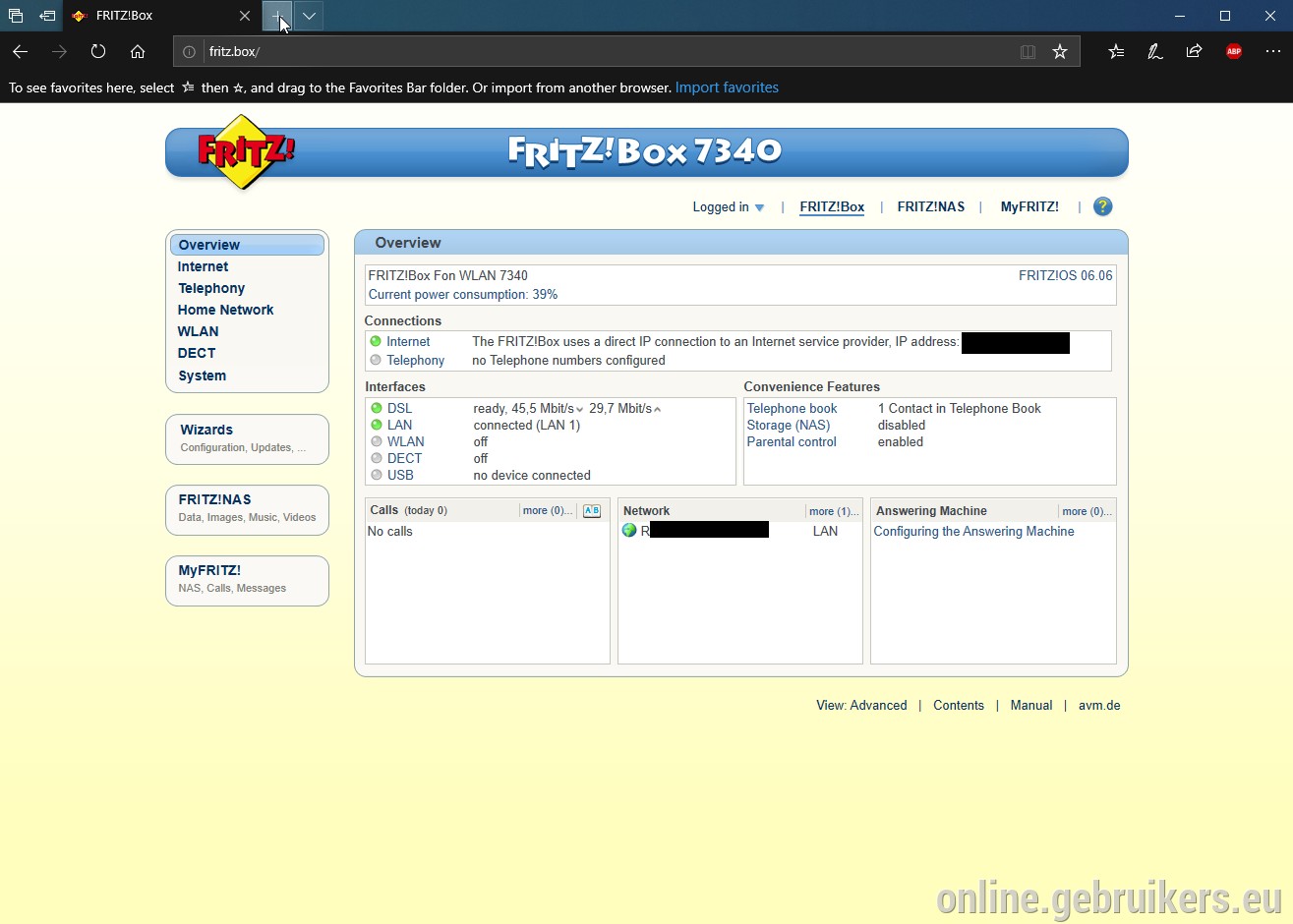Open the Wizards panel
Image resolution: width=1293 pixels, height=924 pixels.
click(x=247, y=438)
